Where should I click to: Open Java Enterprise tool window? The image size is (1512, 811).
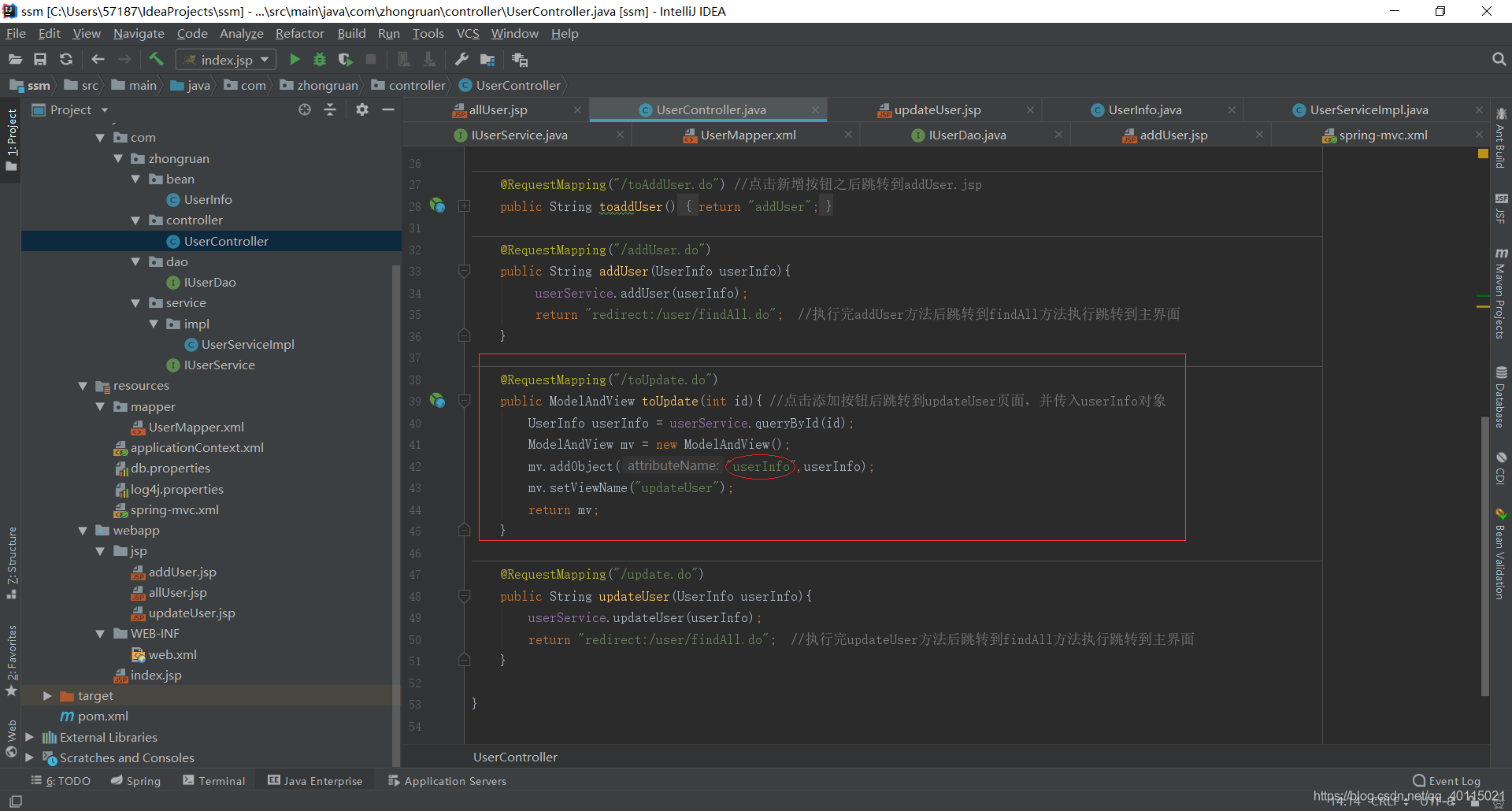[x=315, y=781]
